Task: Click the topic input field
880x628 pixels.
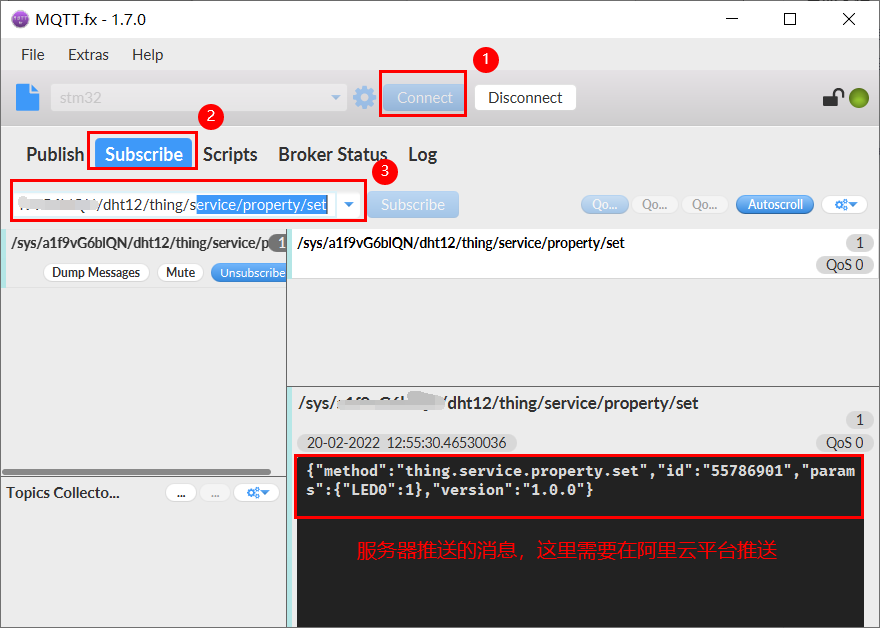Action: (x=175, y=205)
